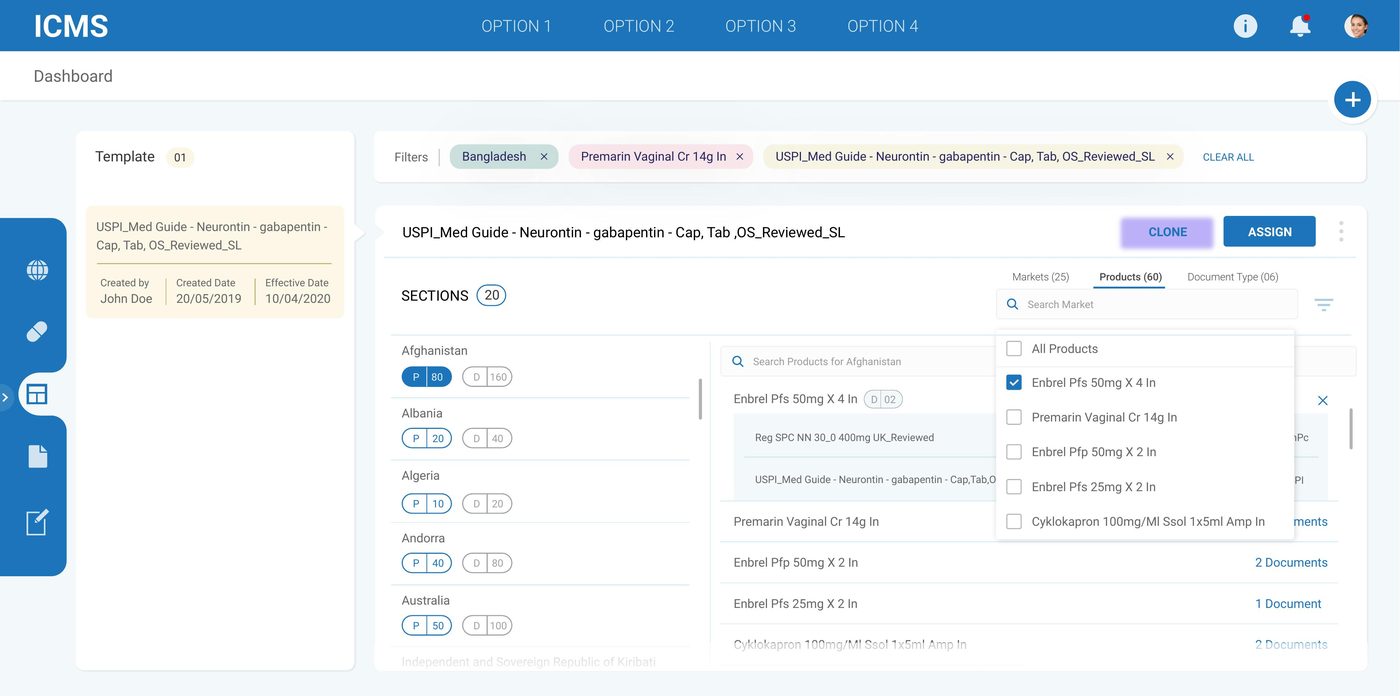Uncheck Enbrel Pfs 50mg X 4 In
Image resolution: width=1400 pixels, height=696 pixels.
[1014, 383]
